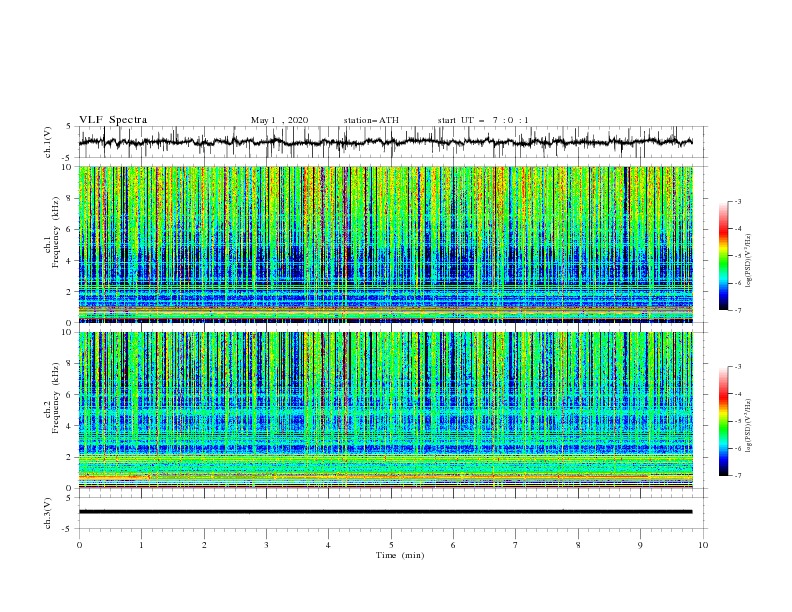The width and height of the screenshot is (792, 612).
Task: Click the ch.3 flat voltage trace
Action: tap(385, 512)
